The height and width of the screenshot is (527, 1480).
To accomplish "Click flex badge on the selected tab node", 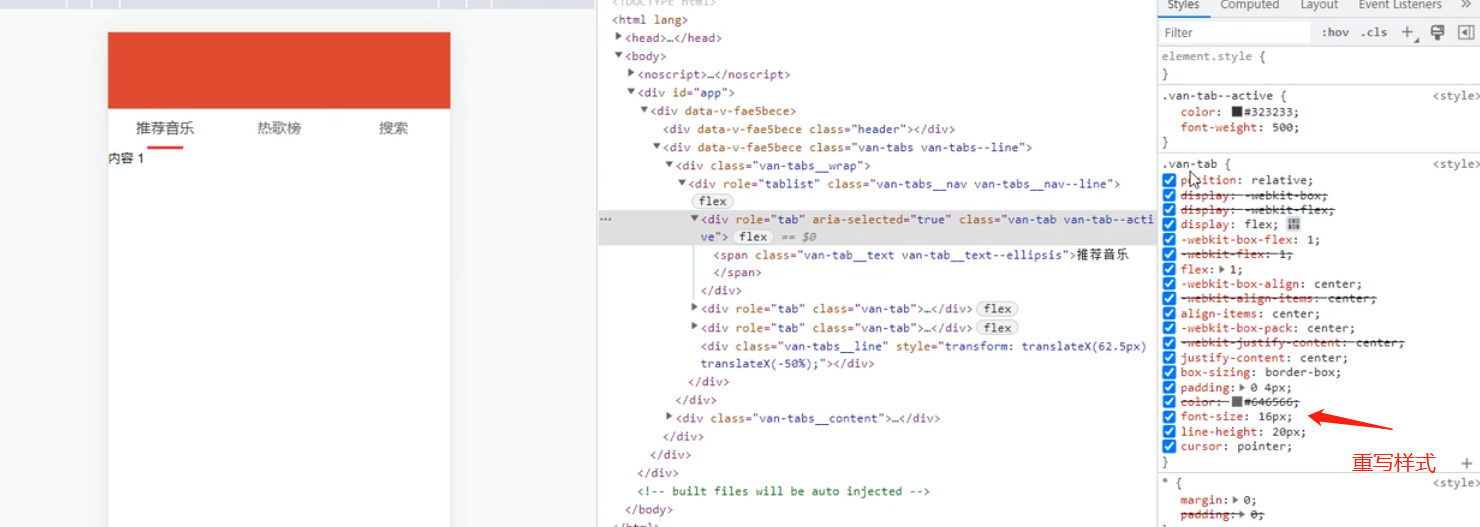I will click(x=753, y=237).
